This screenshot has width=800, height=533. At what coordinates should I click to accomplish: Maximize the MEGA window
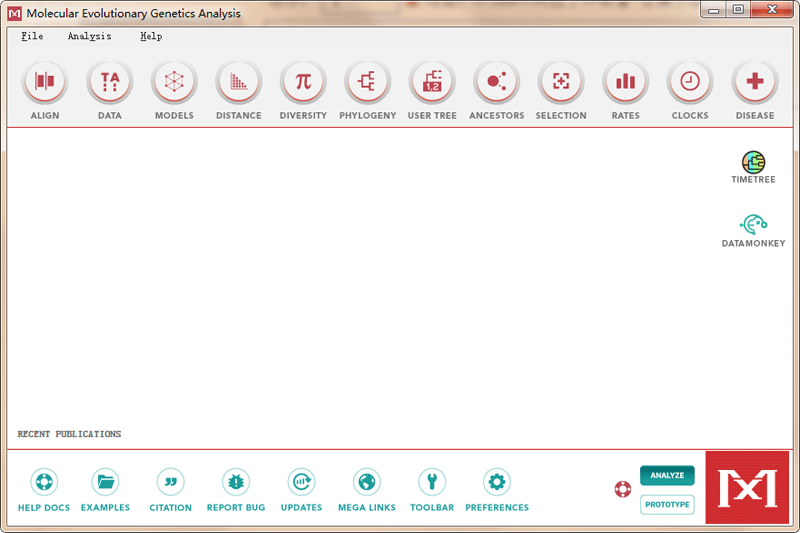[x=738, y=10]
